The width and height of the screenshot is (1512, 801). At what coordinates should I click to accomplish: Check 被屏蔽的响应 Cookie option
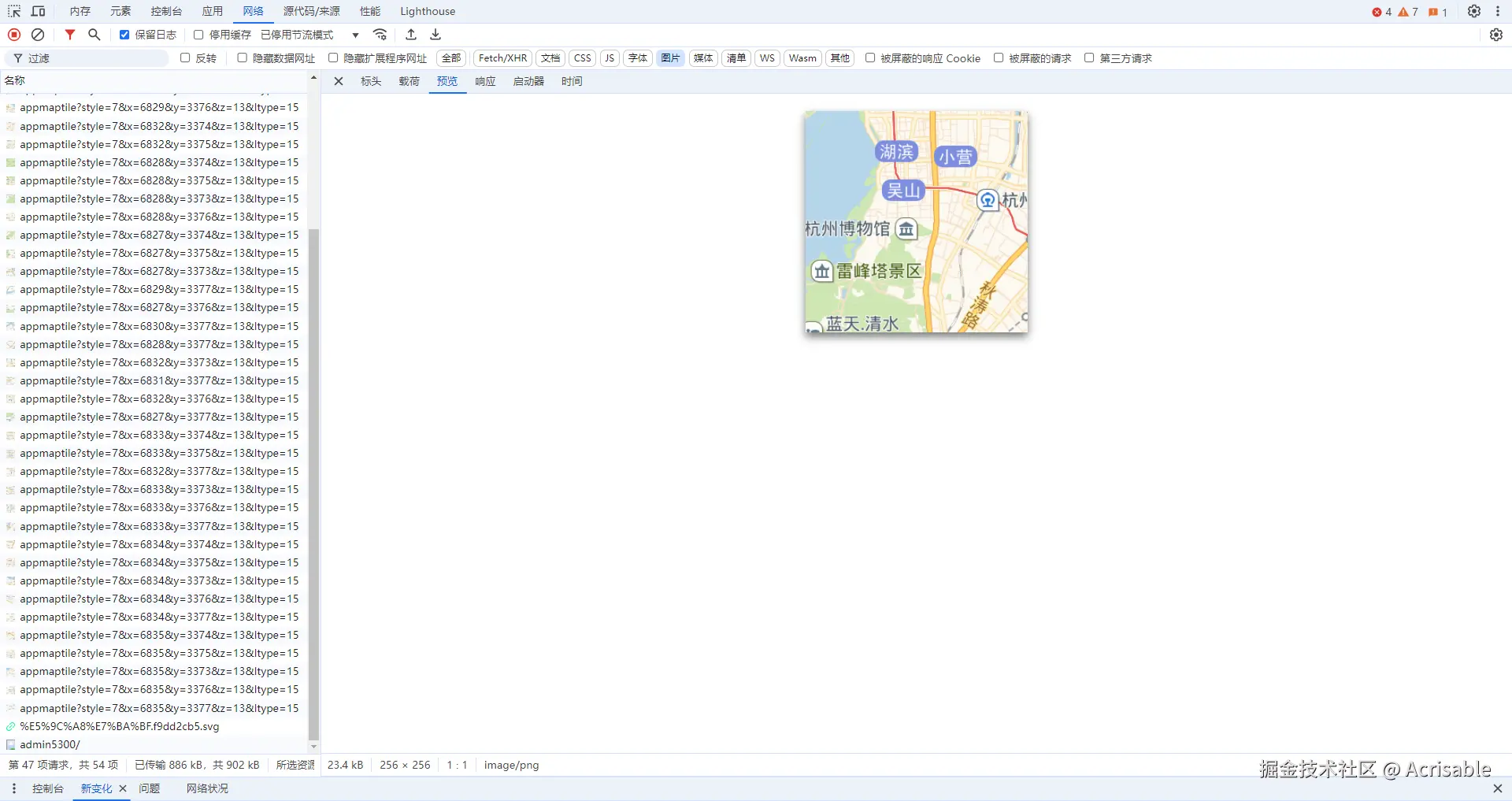[x=870, y=57]
